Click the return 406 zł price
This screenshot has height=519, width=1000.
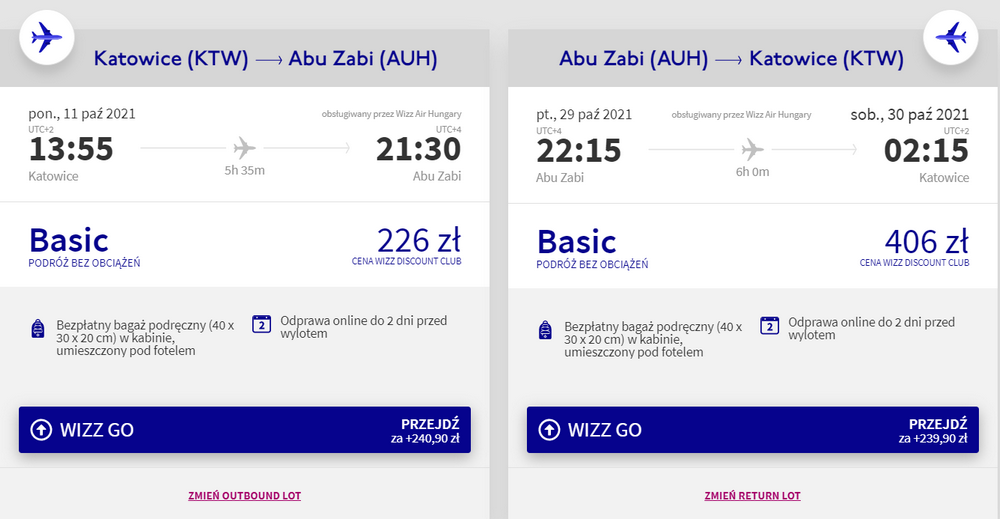[926, 241]
